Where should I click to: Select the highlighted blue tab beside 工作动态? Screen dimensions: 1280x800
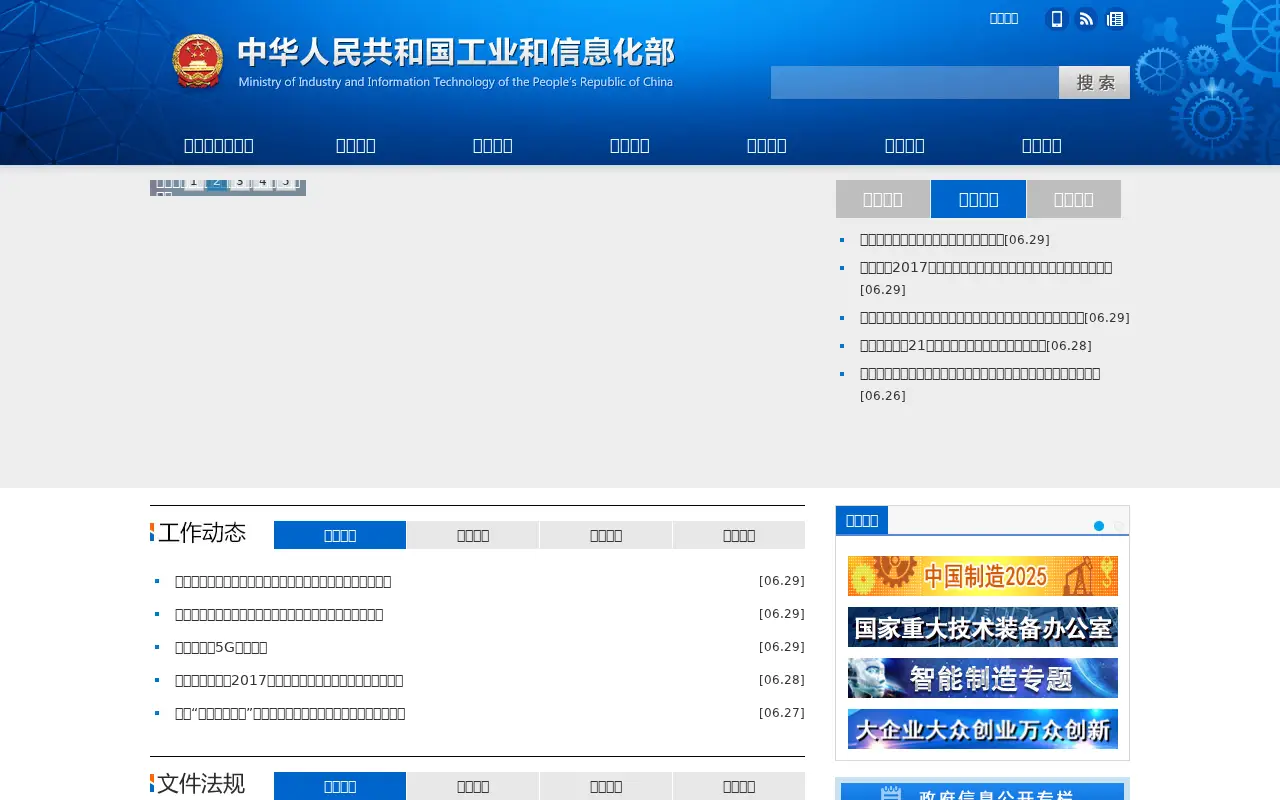[x=340, y=535]
